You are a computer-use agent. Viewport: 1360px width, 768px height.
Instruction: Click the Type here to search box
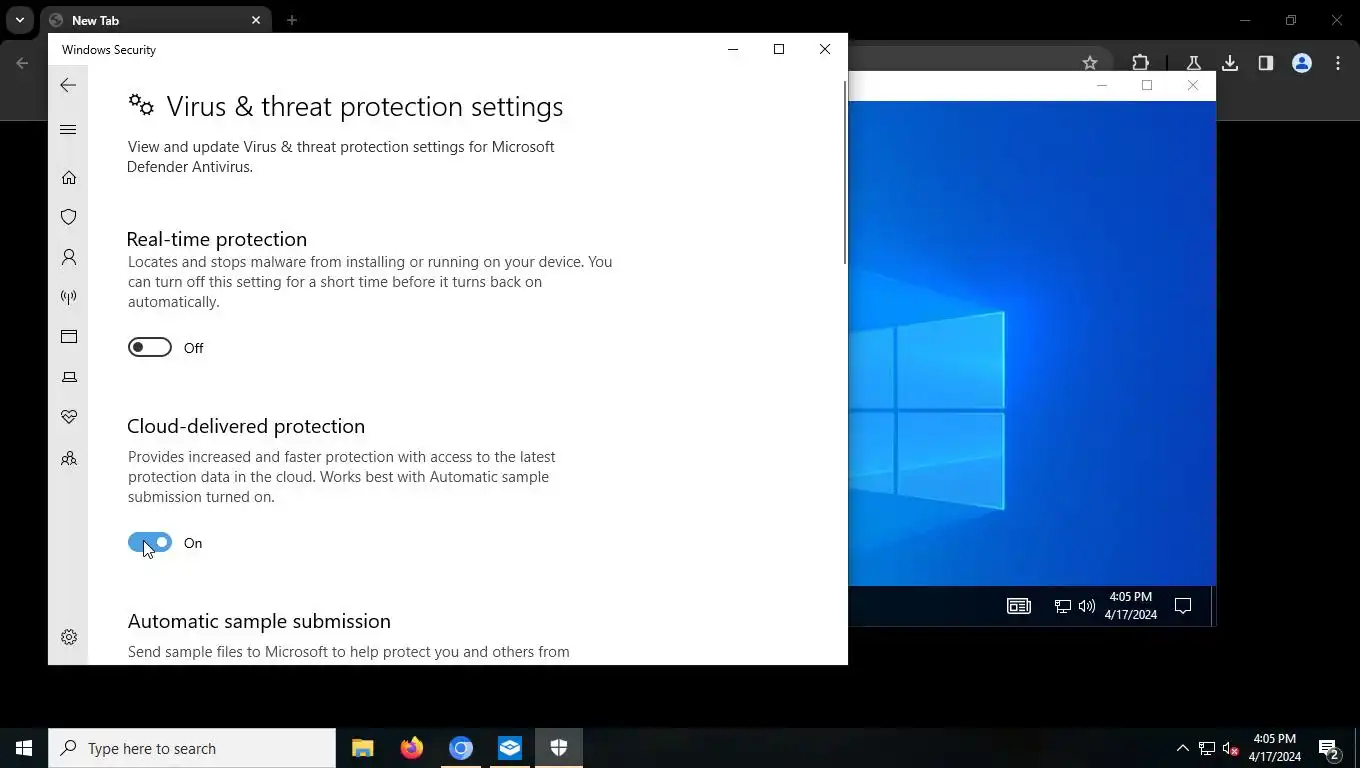coord(192,748)
